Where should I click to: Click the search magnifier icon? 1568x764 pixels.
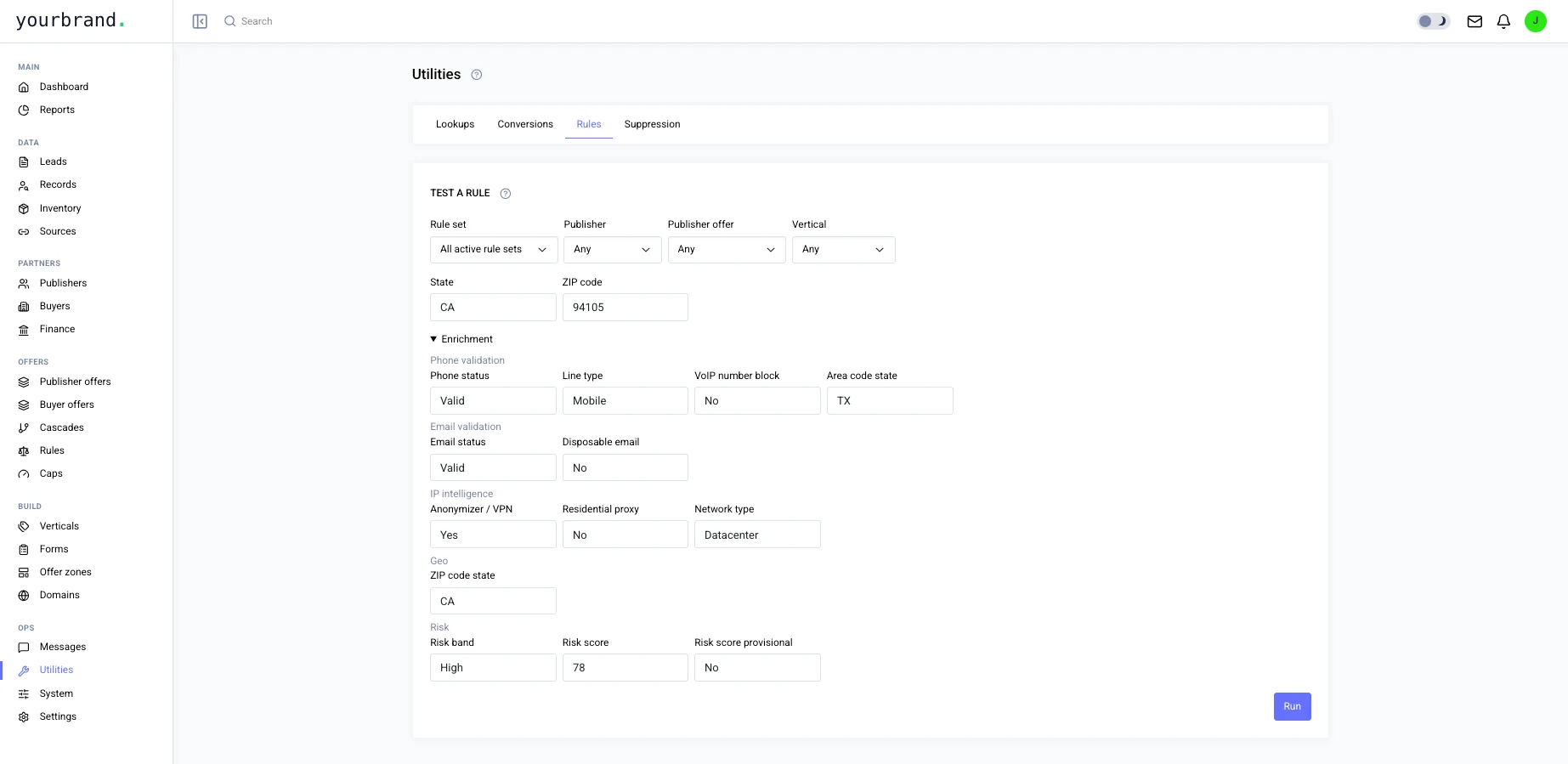229,21
